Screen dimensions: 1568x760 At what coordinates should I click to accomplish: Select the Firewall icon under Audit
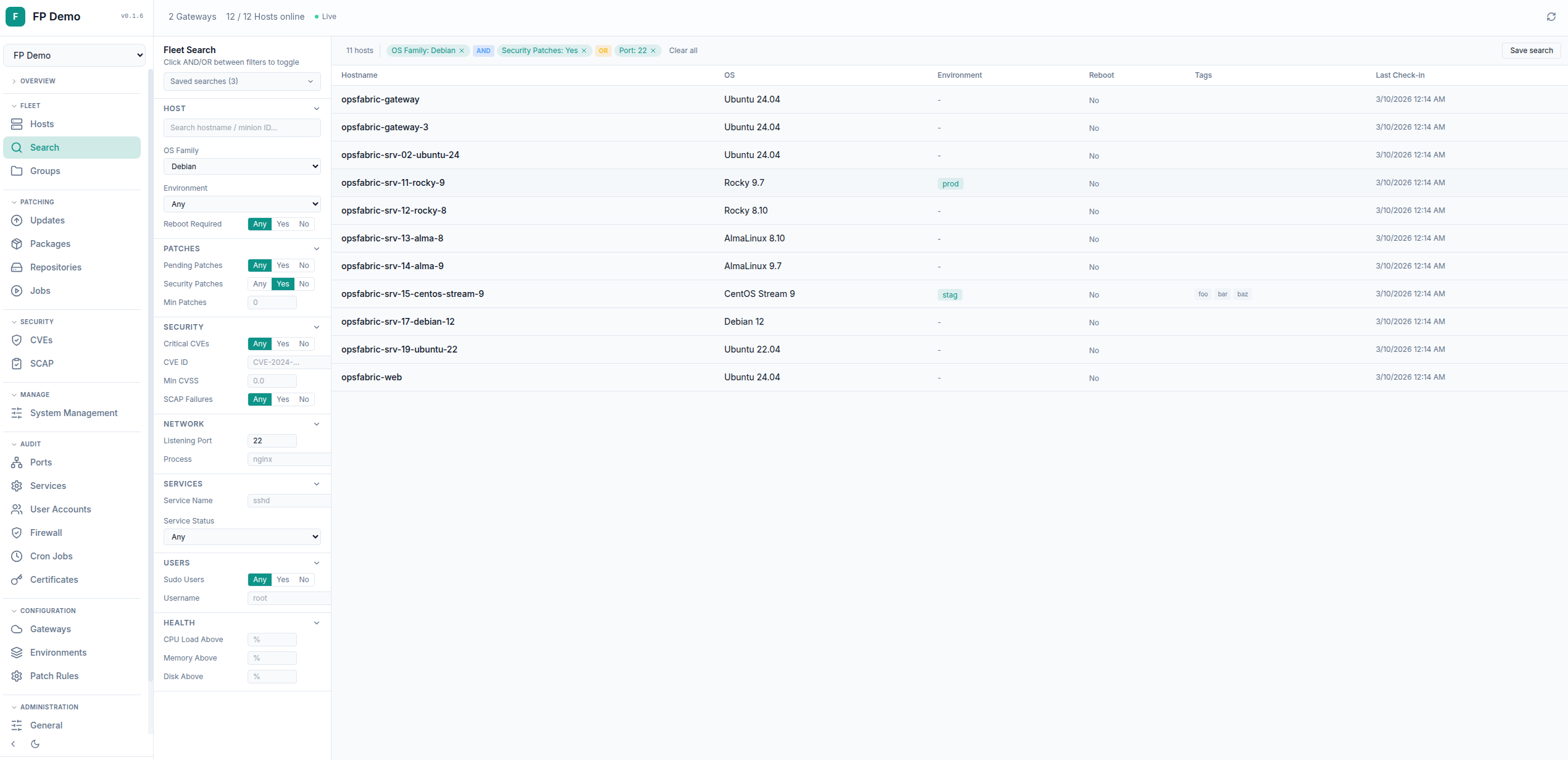tap(17, 532)
